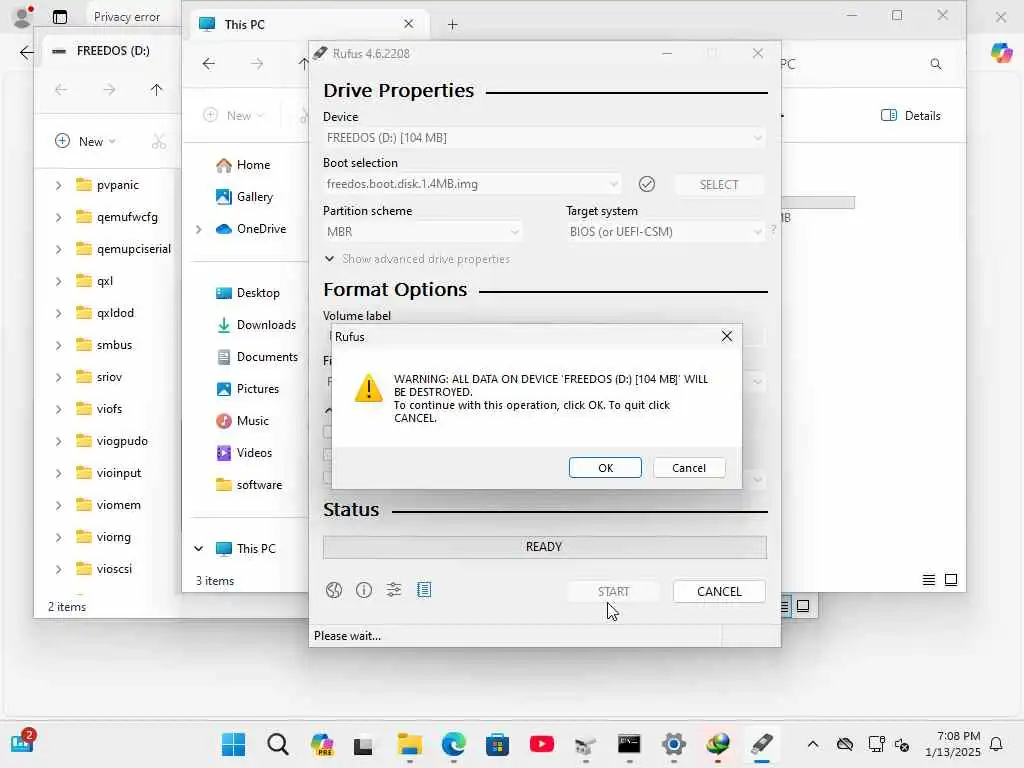Click the boot image checksum checkmark icon
The height and width of the screenshot is (768, 1024).
coord(647,184)
